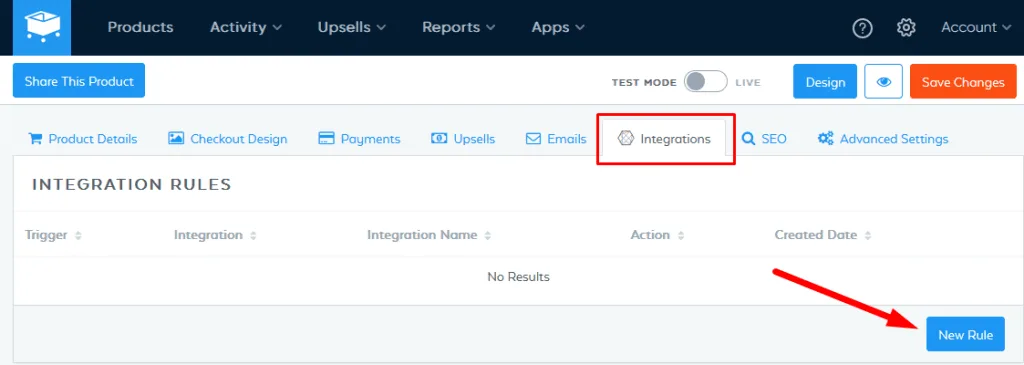
Task: Switch to Checkout Design tab
Action: click(x=228, y=139)
